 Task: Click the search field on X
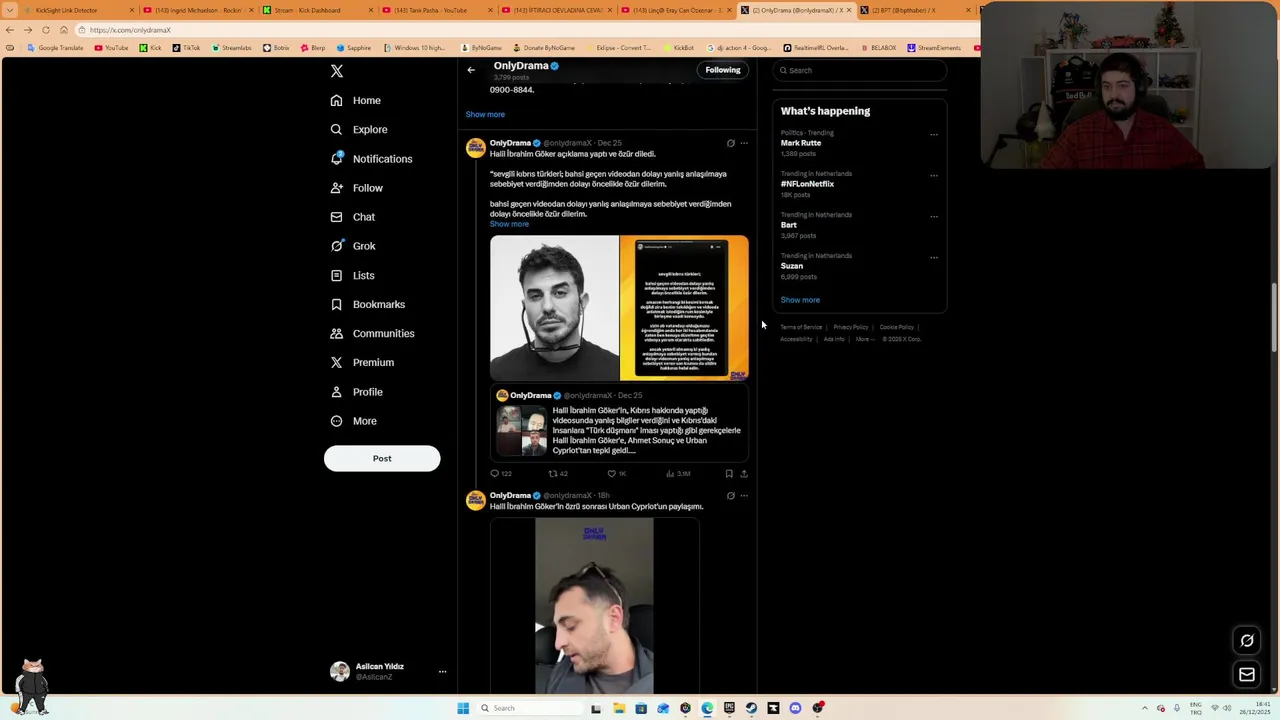pyautogui.click(x=860, y=70)
